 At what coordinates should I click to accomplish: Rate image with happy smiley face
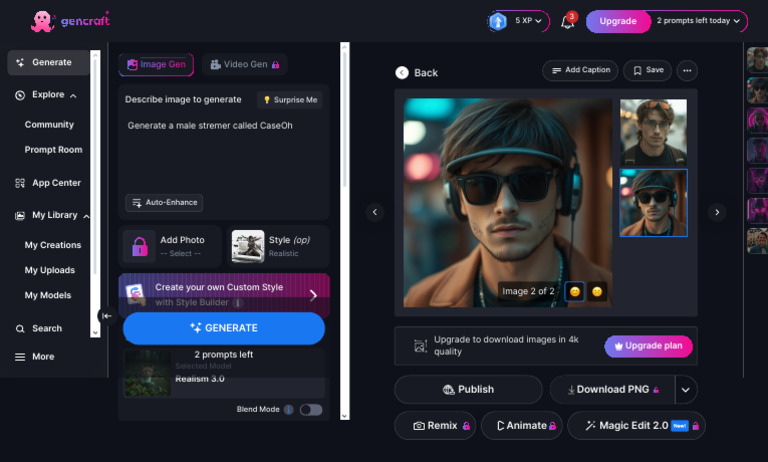coord(575,292)
